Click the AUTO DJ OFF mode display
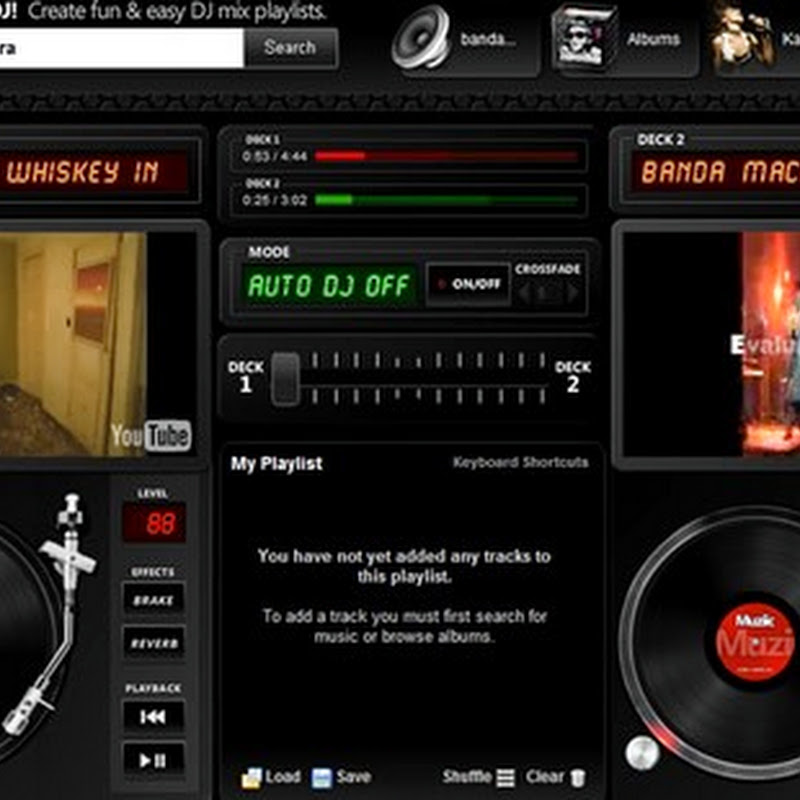The image size is (800, 800). (329, 285)
